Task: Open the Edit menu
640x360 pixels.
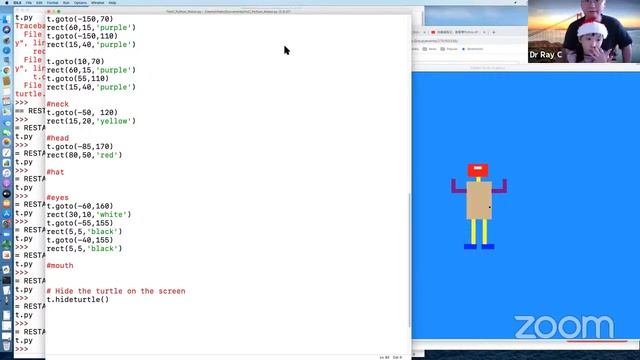Action: pyautogui.click(x=39, y=2)
